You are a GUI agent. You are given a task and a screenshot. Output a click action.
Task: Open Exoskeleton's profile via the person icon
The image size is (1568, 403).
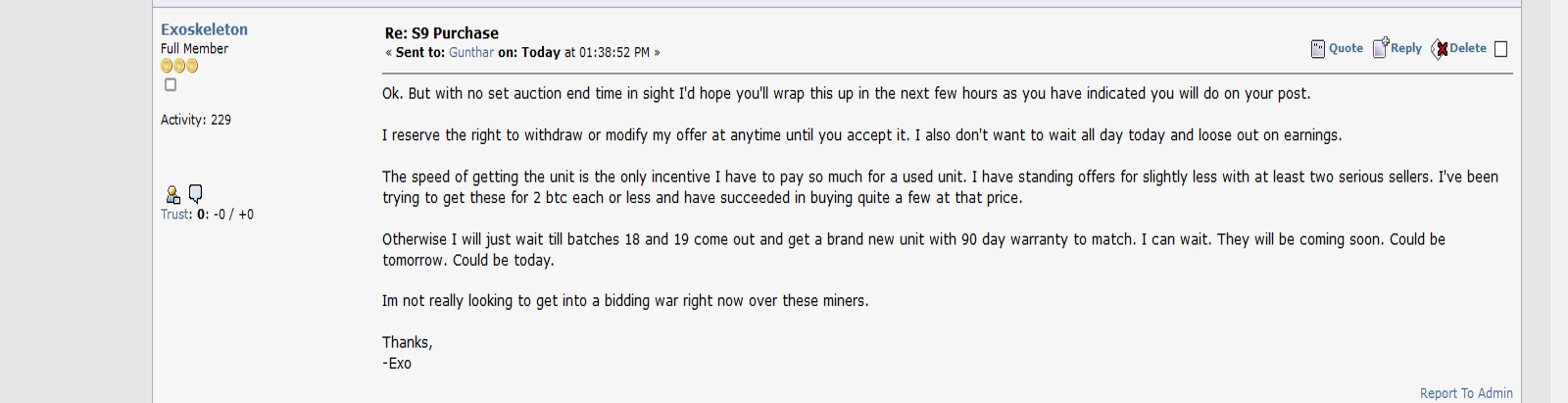(x=172, y=194)
